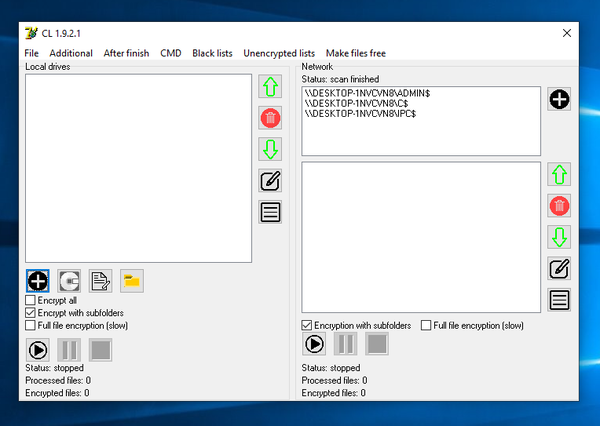The height and width of the screenshot is (426, 600).
Task: Click the edit pencil icon in the Network panel
Action: tap(559, 269)
